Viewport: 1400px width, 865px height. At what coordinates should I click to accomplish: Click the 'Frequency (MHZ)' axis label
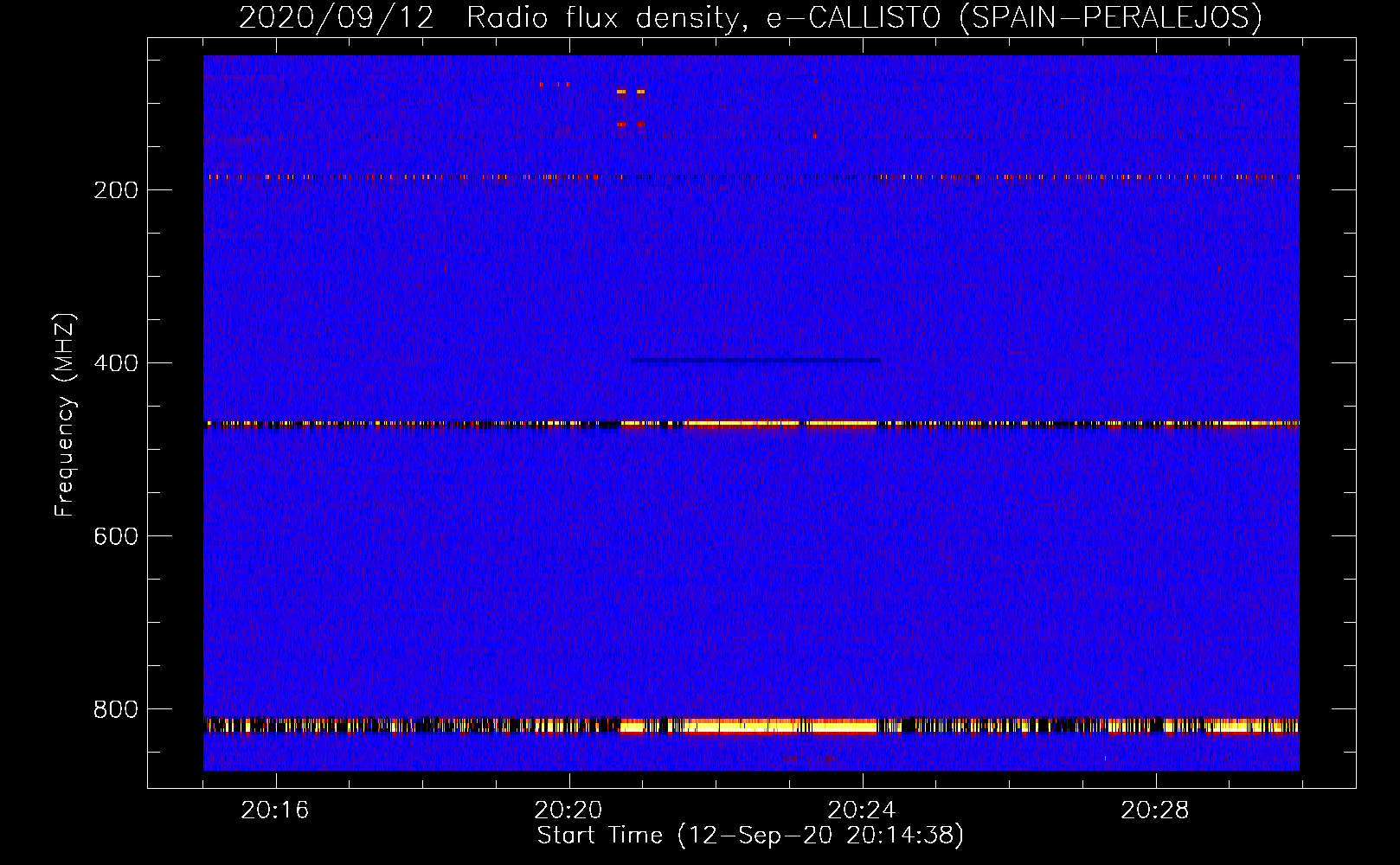[65, 415]
